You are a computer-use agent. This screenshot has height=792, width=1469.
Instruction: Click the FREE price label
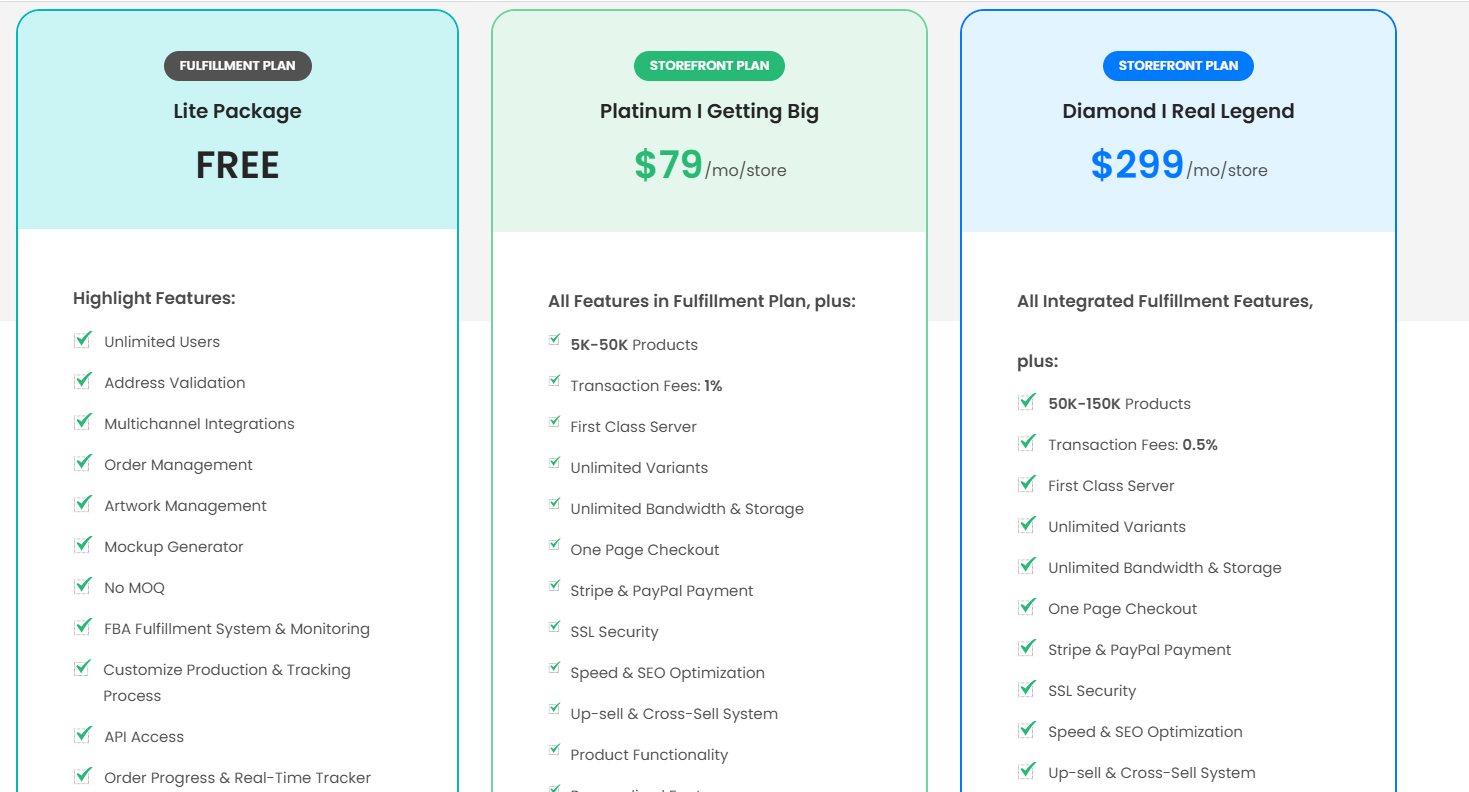(x=238, y=165)
